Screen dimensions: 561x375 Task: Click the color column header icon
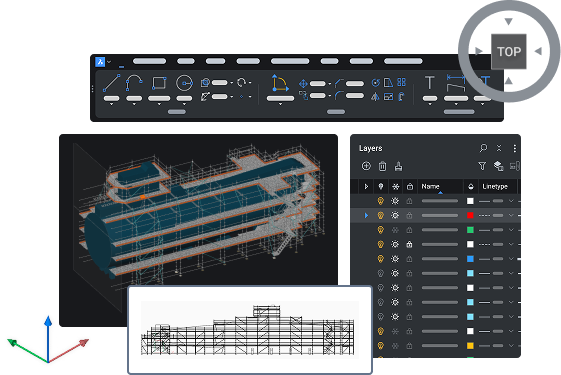[470, 186]
